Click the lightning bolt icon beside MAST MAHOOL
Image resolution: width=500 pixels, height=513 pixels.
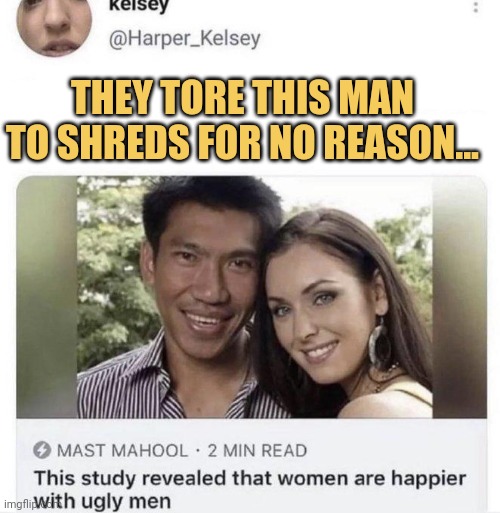tap(42, 450)
